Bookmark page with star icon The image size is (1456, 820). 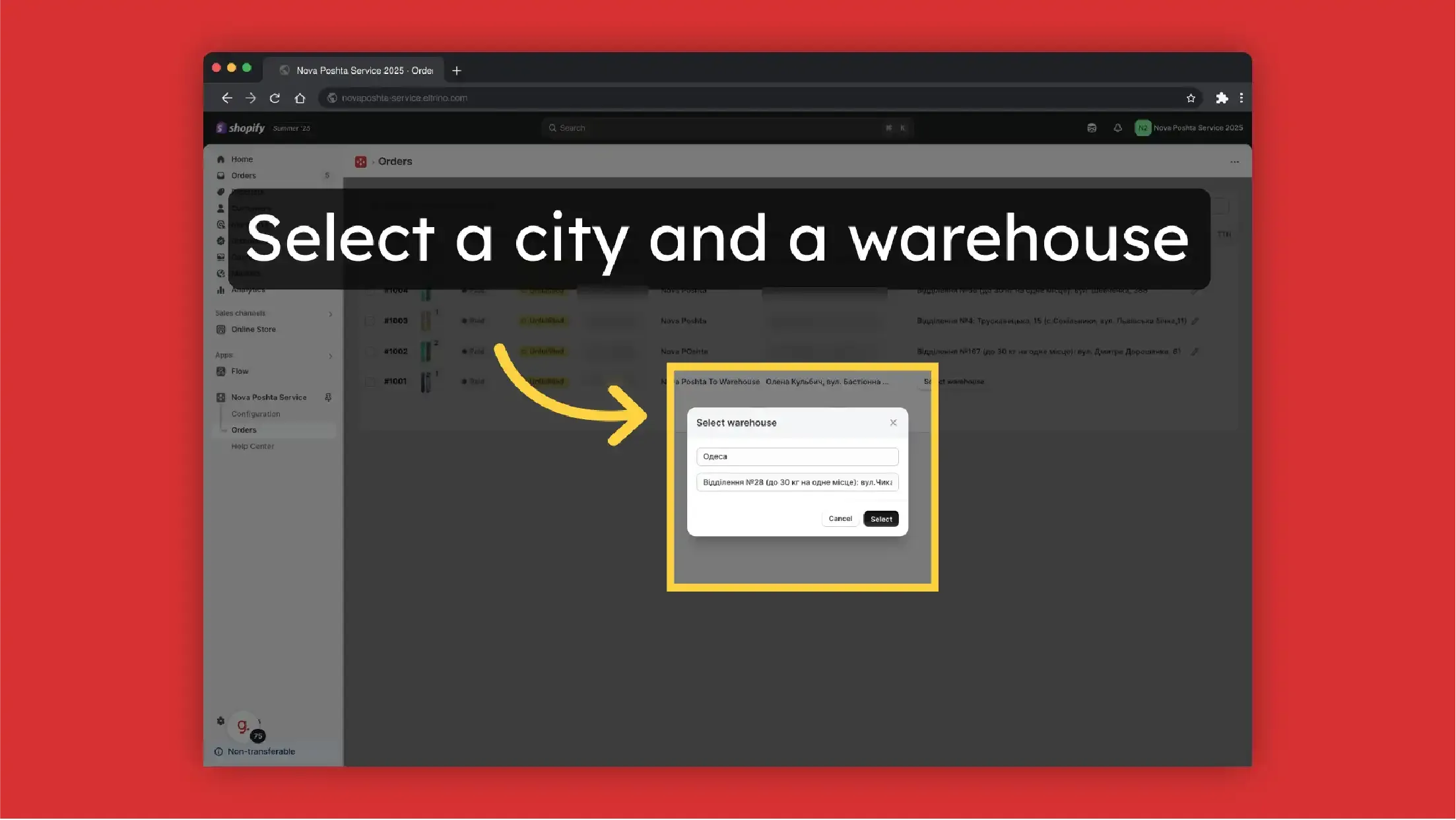pyautogui.click(x=1190, y=98)
